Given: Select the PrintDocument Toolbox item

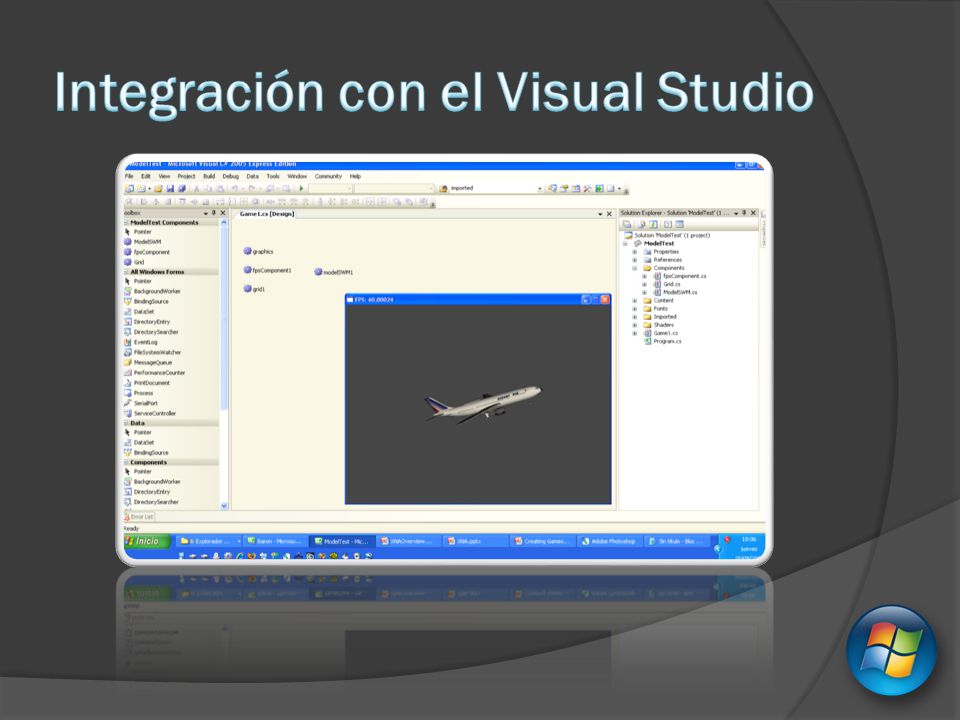Looking at the screenshot, I should (x=147, y=383).
